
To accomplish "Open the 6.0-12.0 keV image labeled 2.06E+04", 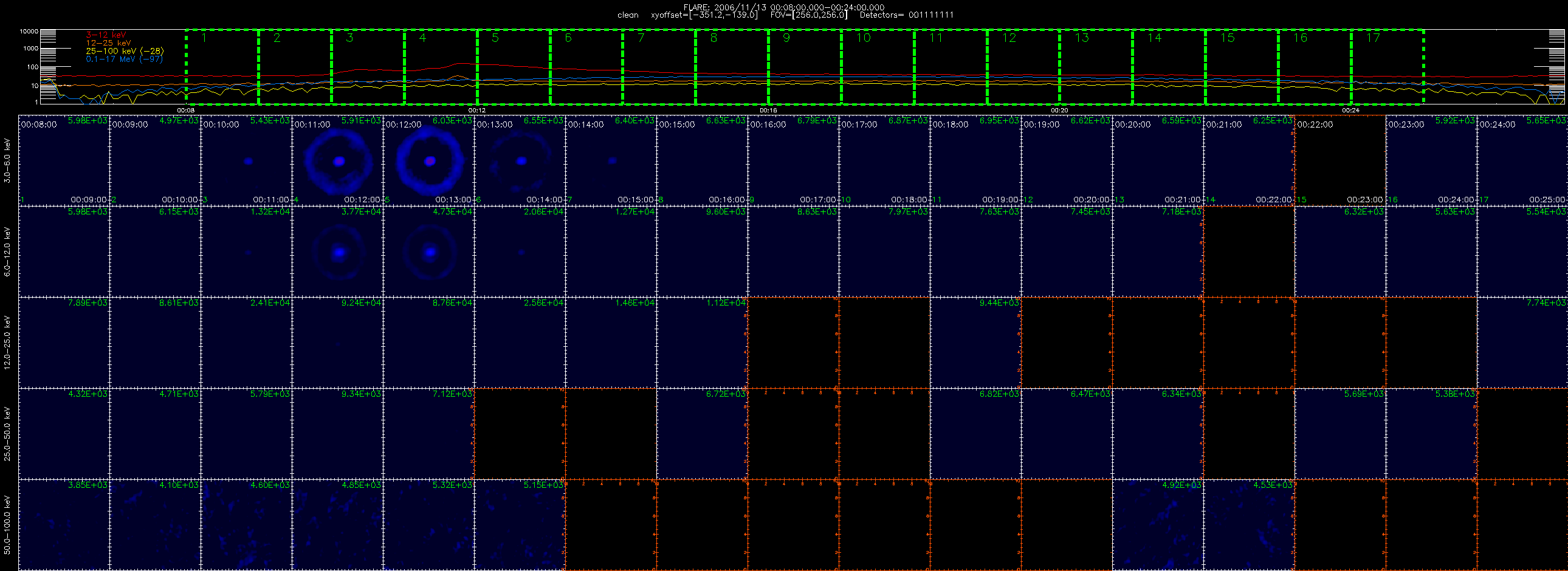I will pos(520,251).
